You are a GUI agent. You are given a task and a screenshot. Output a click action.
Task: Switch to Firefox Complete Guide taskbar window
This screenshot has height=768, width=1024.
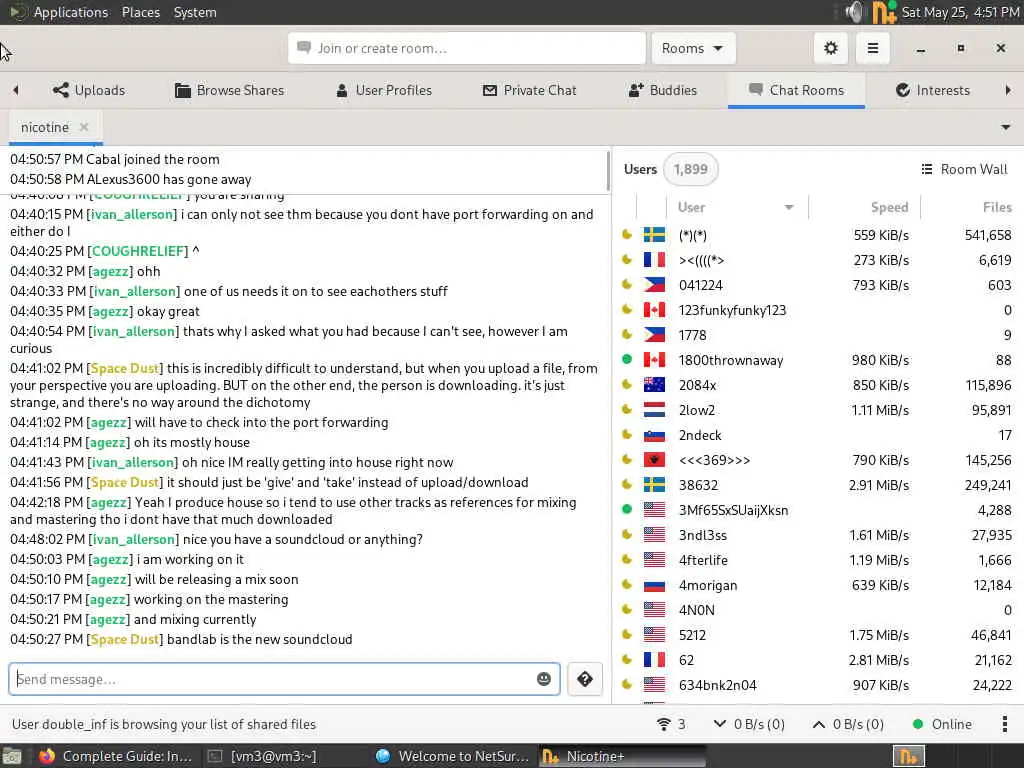pyautogui.click(x=115, y=756)
